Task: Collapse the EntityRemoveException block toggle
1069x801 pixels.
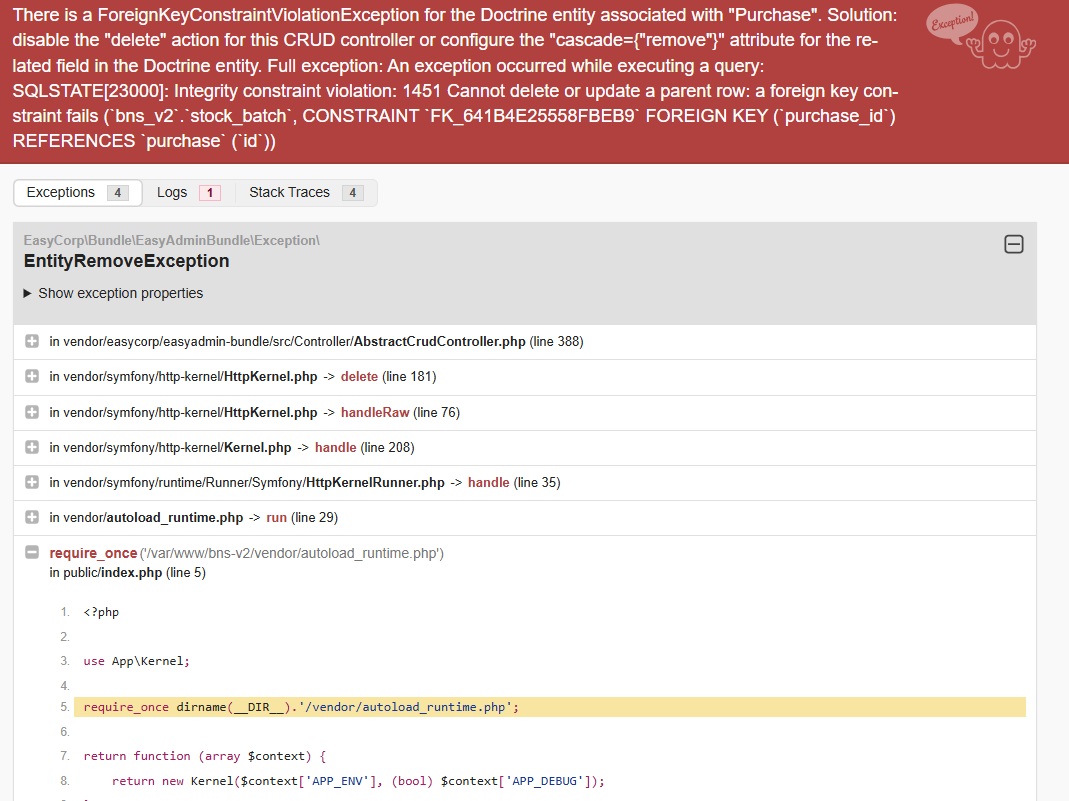Action: 1013,244
